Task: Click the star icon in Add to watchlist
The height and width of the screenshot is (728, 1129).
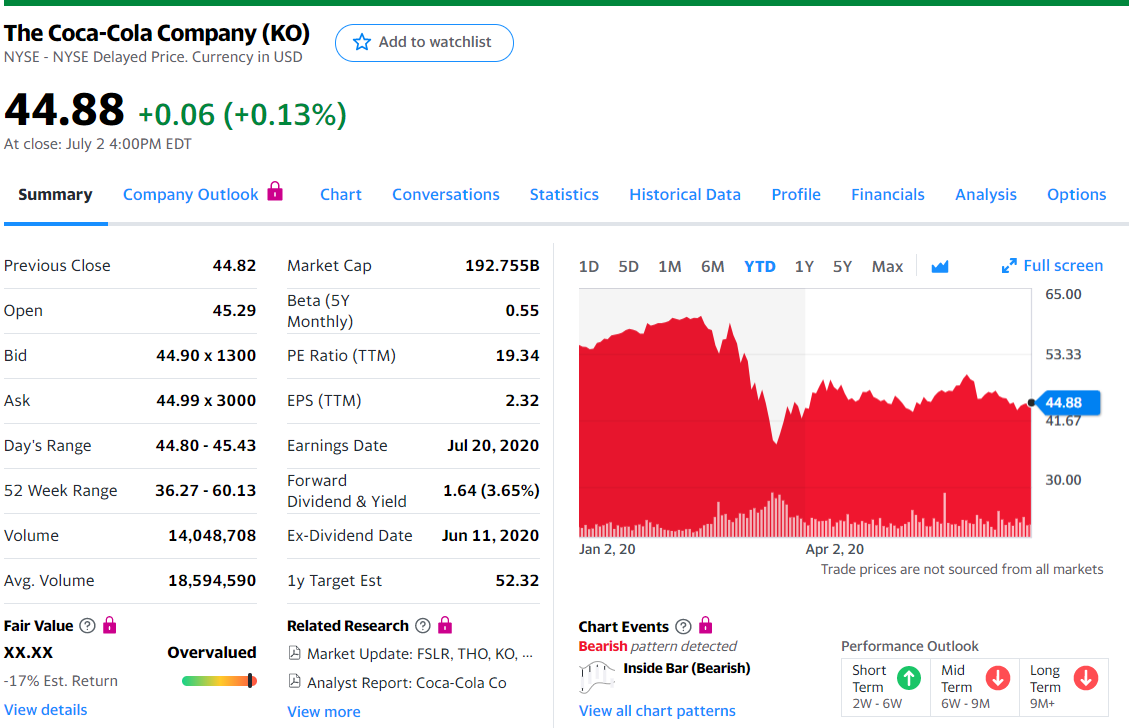Action: [361, 42]
